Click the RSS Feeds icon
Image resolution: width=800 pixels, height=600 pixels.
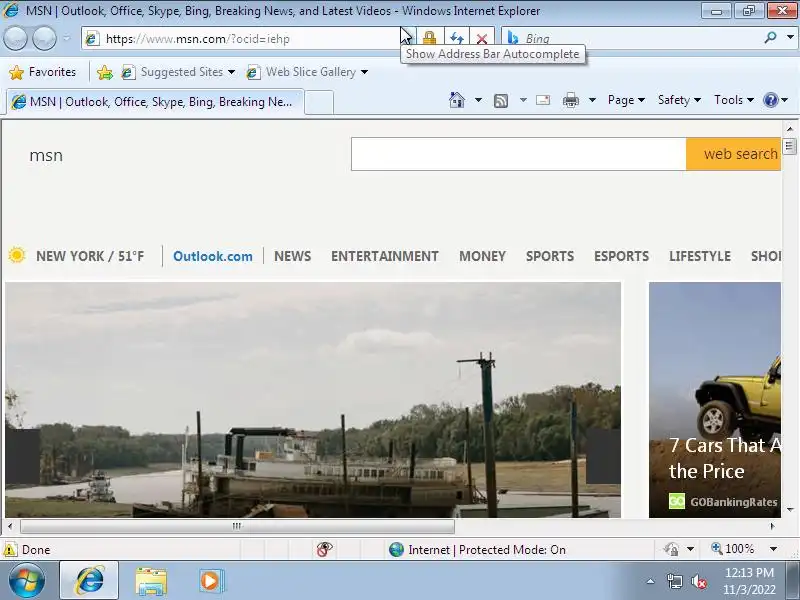[x=501, y=101]
